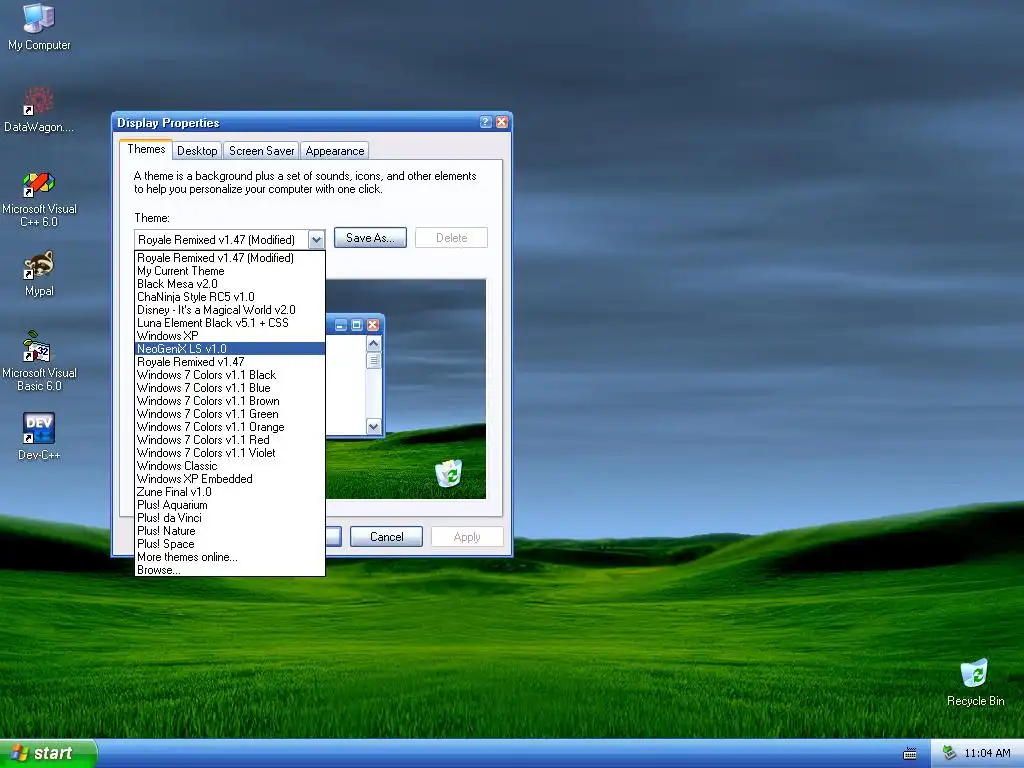This screenshot has width=1024, height=768.
Task: Choose the Plus! Aquarium theme
Action: point(230,505)
